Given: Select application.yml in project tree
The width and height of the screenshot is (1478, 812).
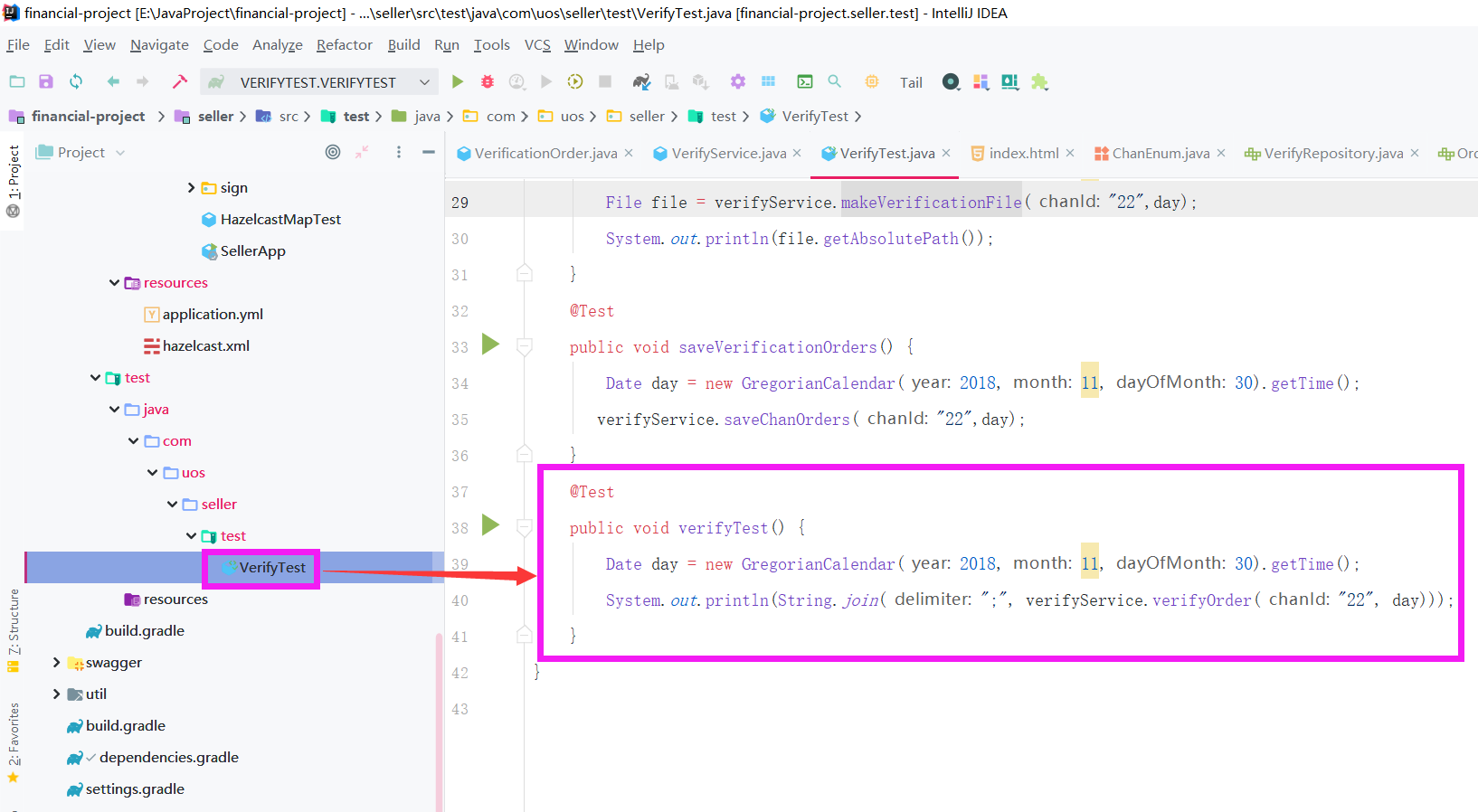Looking at the screenshot, I should (213, 315).
